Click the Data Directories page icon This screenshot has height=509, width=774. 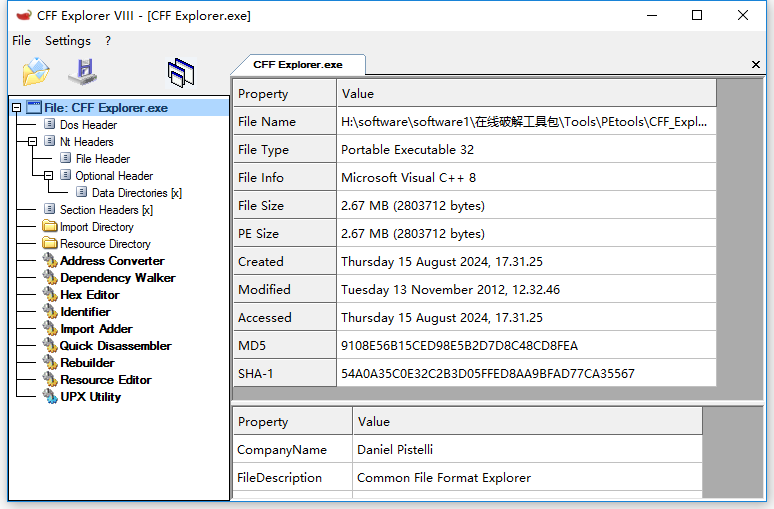81,192
